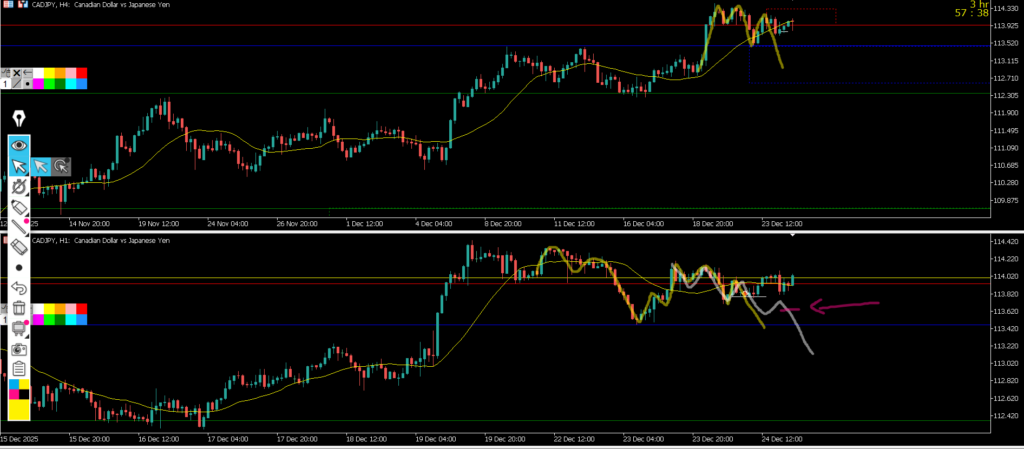The width and height of the screenshot is (1024, 449).
Task: Click the first lines icon in the H4 chart palette
Action: tap(6, 72)
